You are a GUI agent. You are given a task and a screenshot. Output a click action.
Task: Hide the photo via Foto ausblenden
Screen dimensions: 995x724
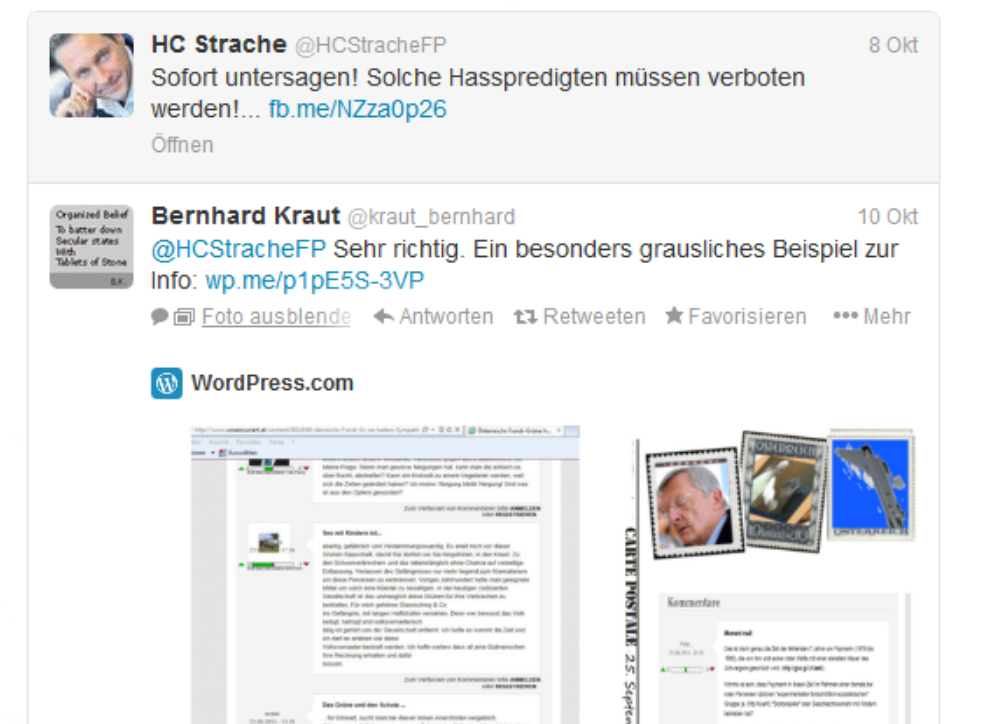click(276, 316)
